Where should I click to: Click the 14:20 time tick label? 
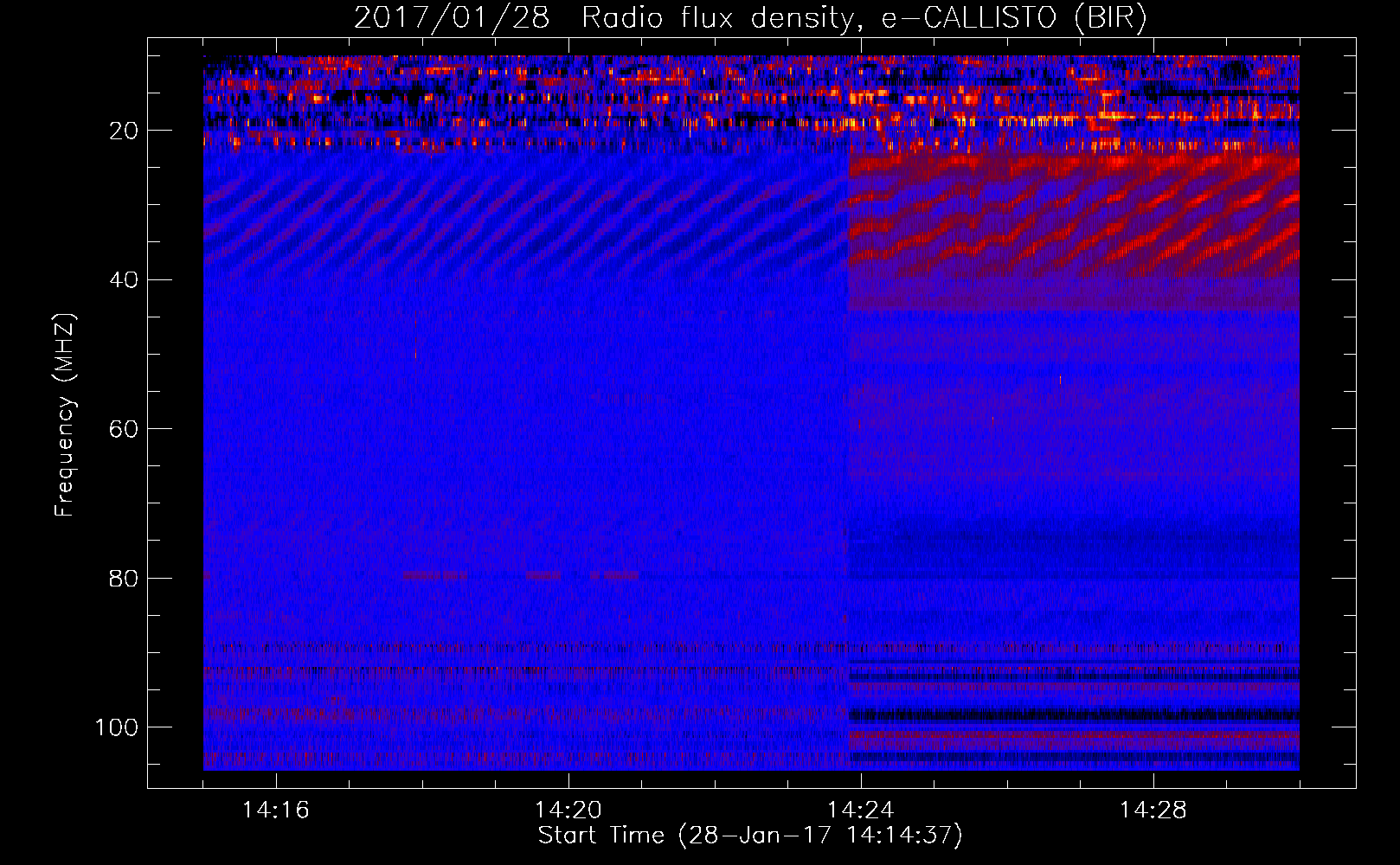568,811
